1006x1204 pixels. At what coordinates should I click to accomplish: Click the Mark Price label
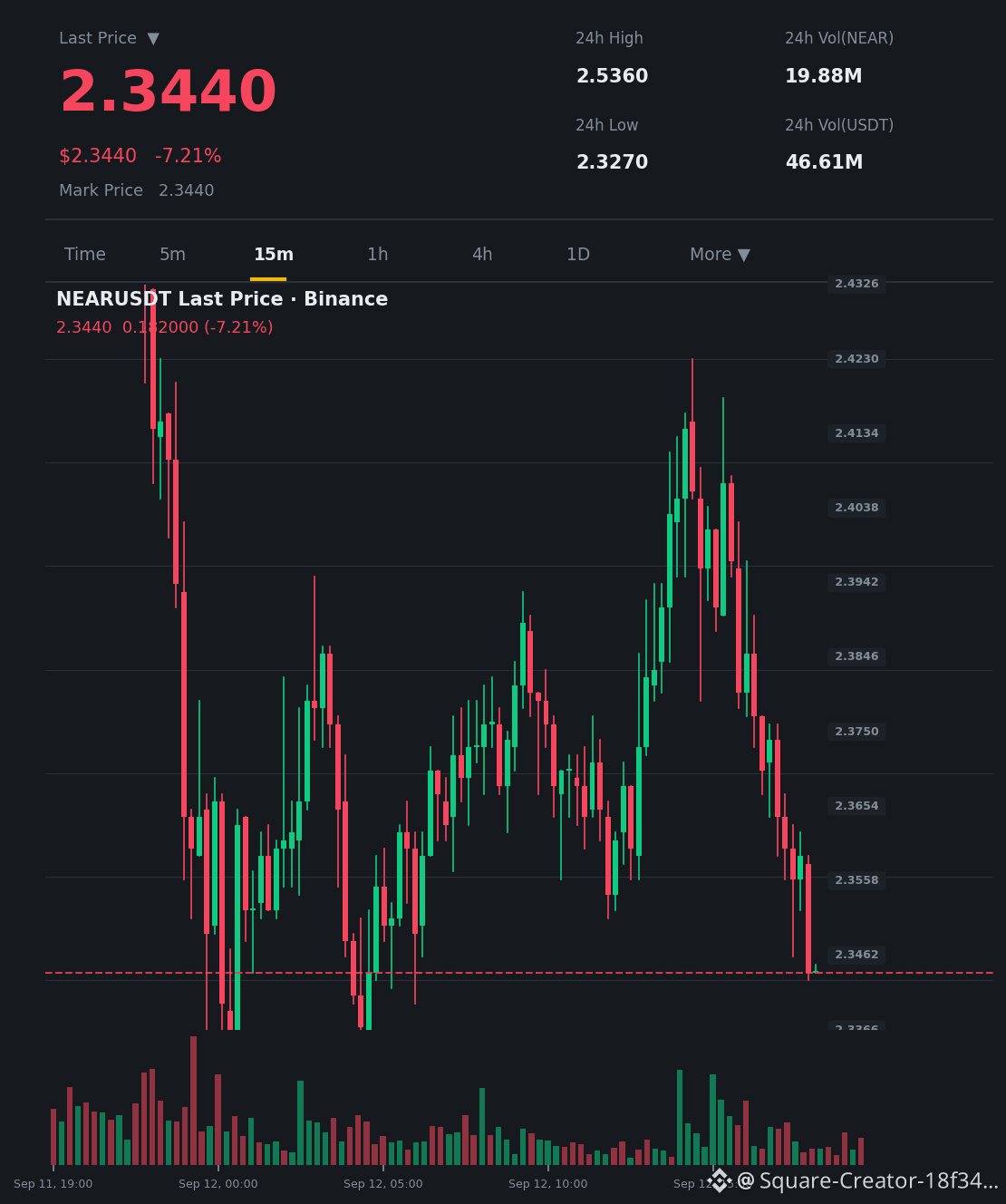(x=101, y=190)
